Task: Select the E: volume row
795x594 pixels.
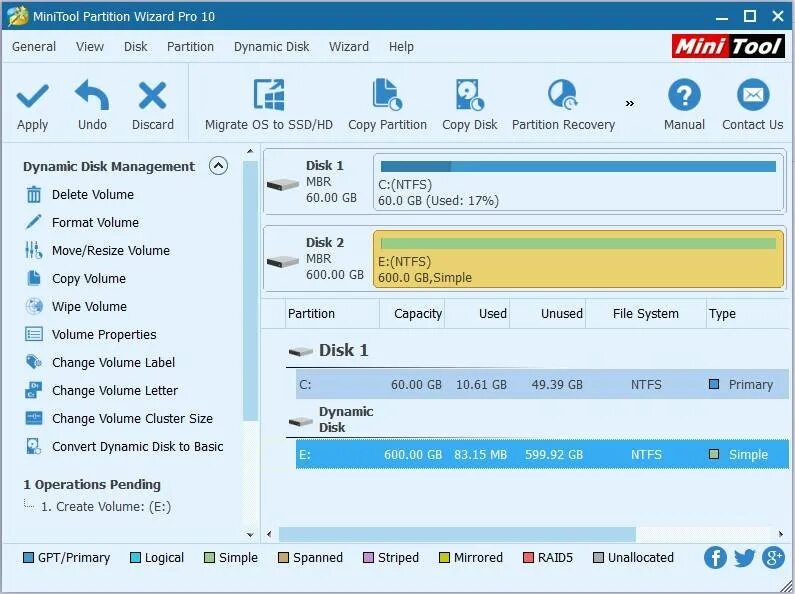Action: point(542,455)
